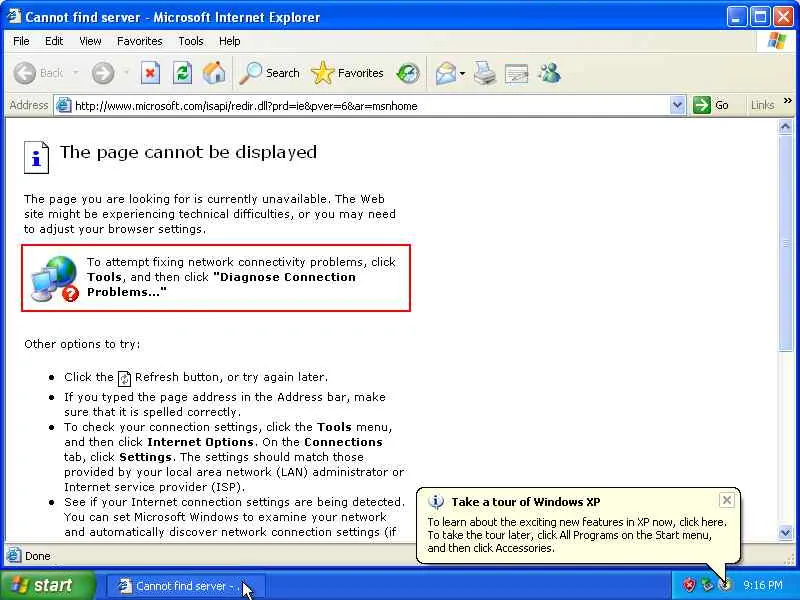Viewport: 800px width, 600px height.
Task: Click the network diagnose globe icon
Action: 54,279
